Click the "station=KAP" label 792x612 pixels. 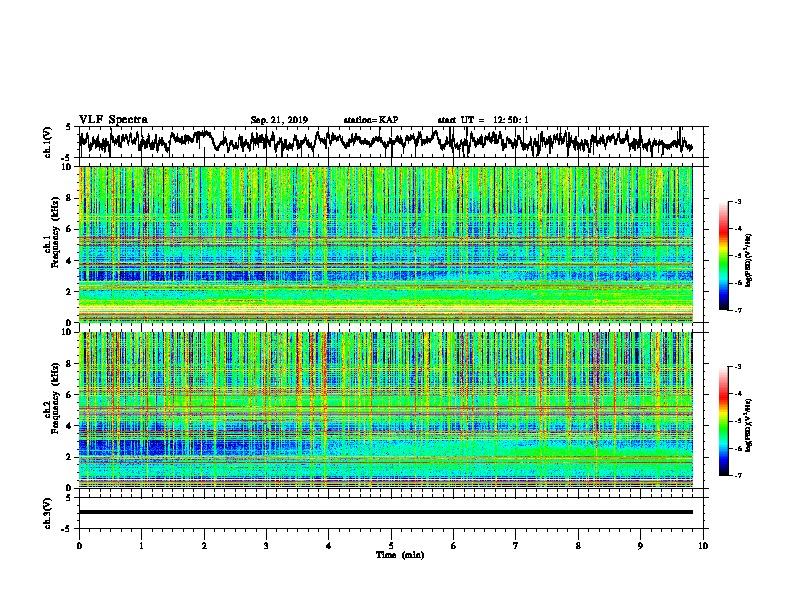point(371,120)
